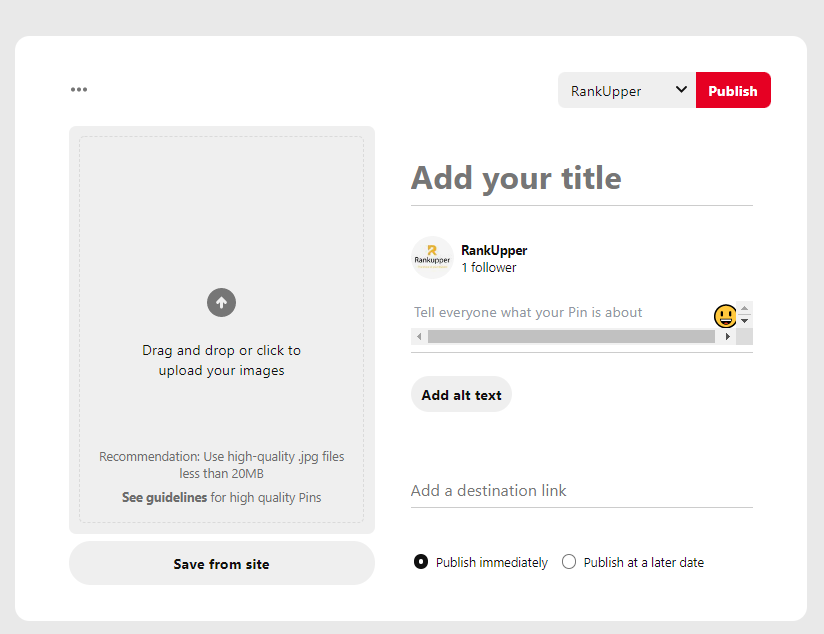
Task: Click the Drag and drop upload text
Action: coord(221,360)
